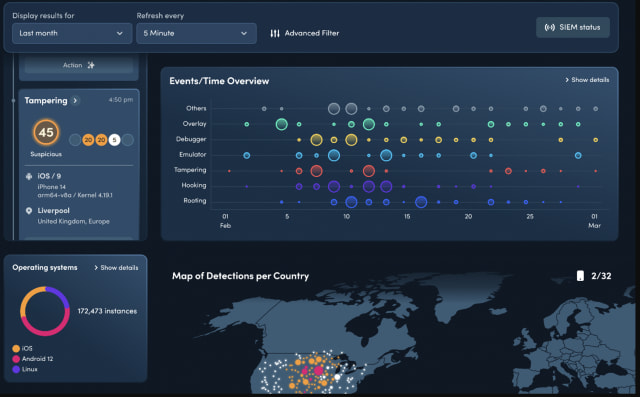Click the Tampering card title

pyautogui.click(x=46, y=100)
